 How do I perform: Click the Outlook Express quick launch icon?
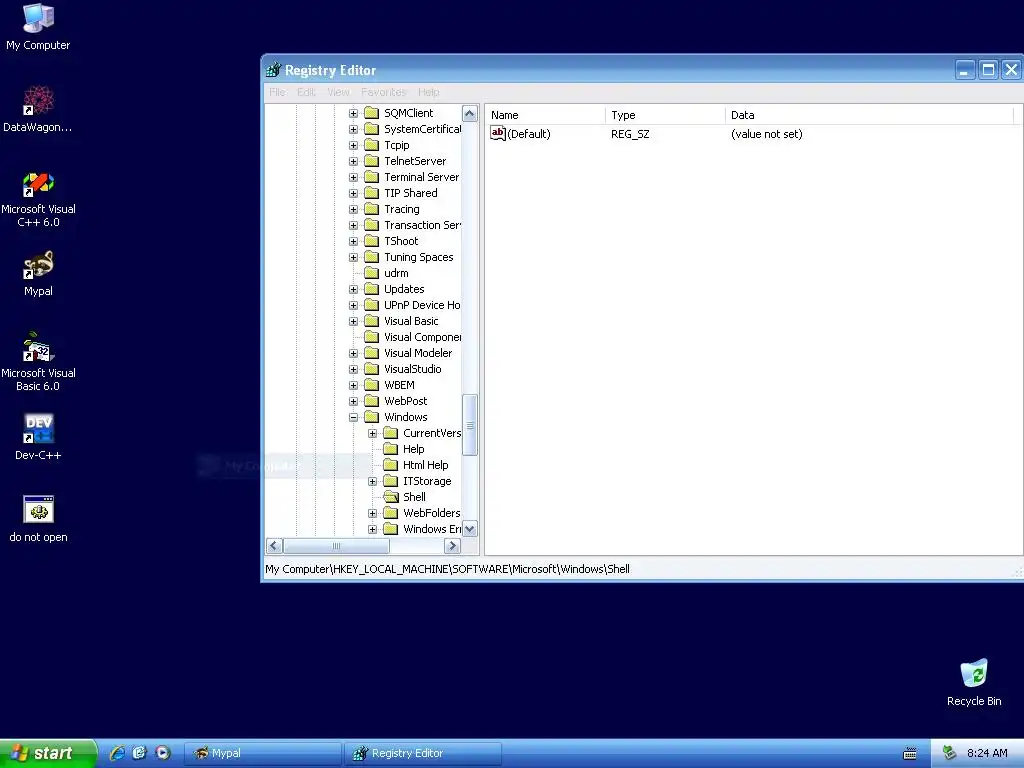tap(139, 753)
